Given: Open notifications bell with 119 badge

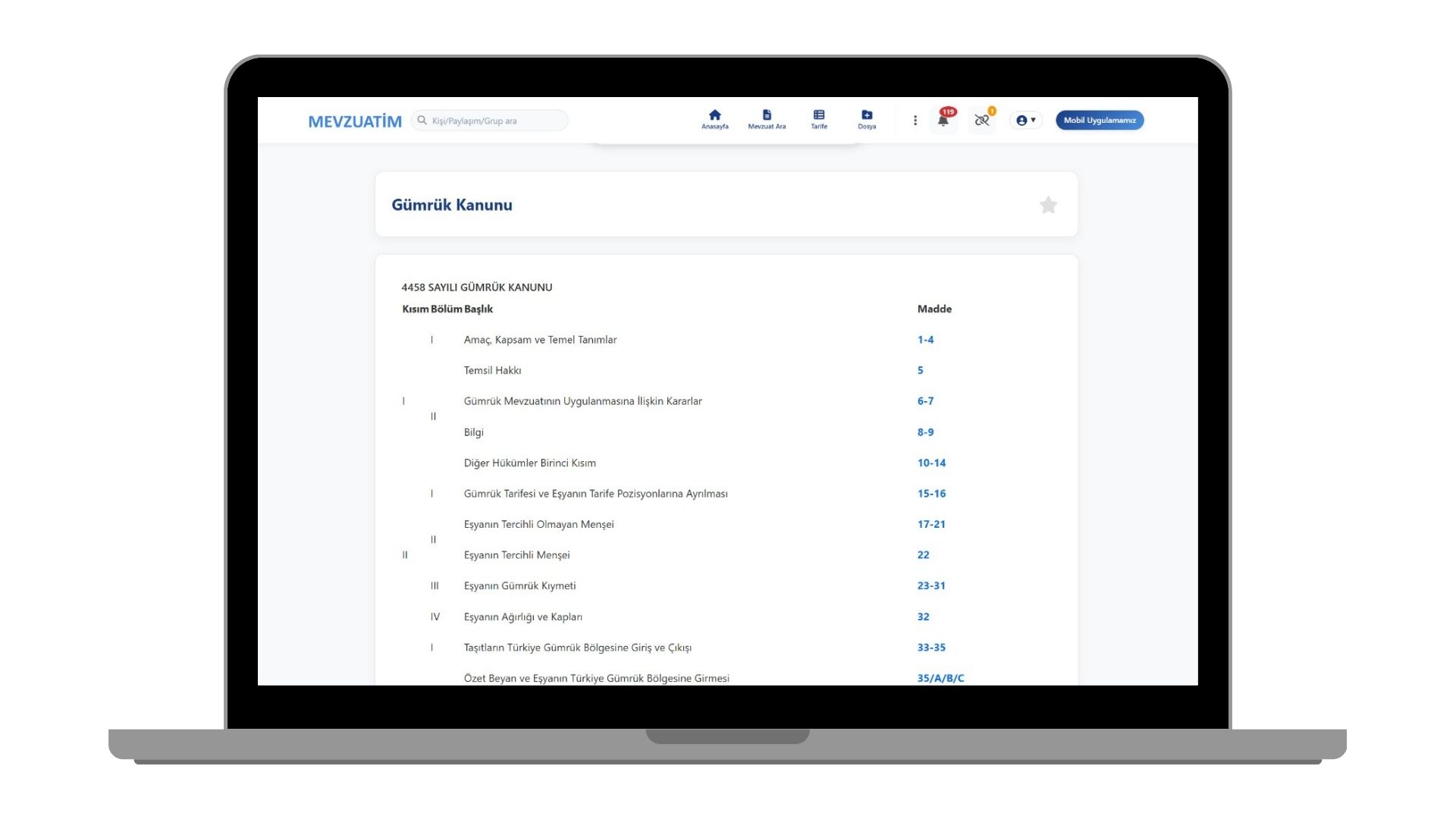Looking at the screenshot, I should coord(943,120).
